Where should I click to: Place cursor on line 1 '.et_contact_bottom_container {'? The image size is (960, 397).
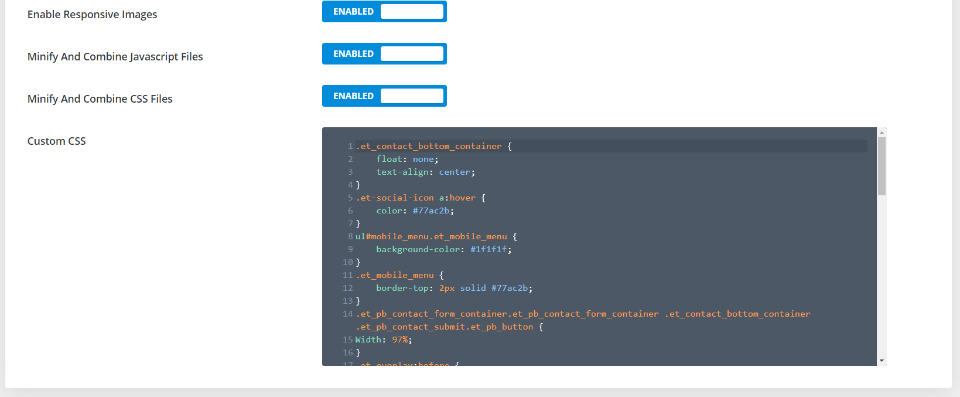433,146
